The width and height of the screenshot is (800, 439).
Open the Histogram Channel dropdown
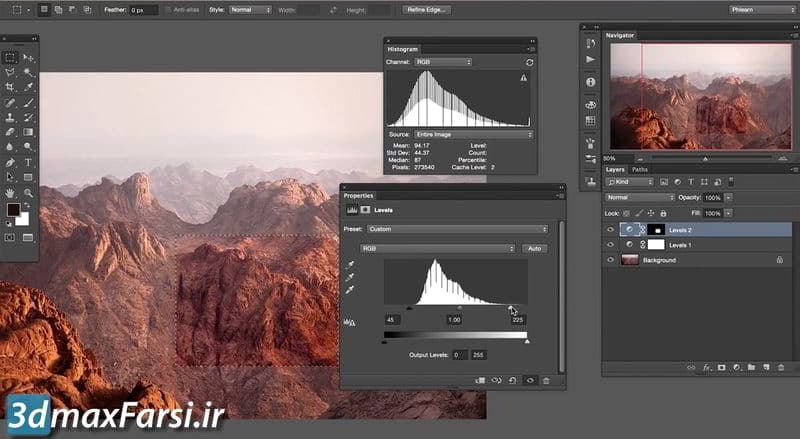click(x=443, y=62)
